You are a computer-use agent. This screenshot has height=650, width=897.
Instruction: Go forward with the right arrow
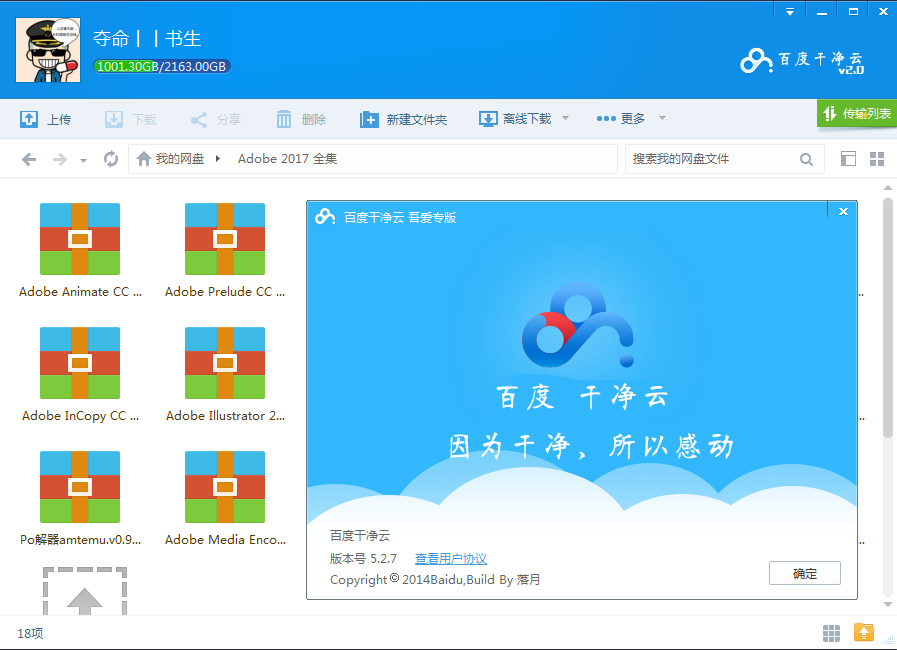pos(60,159)
